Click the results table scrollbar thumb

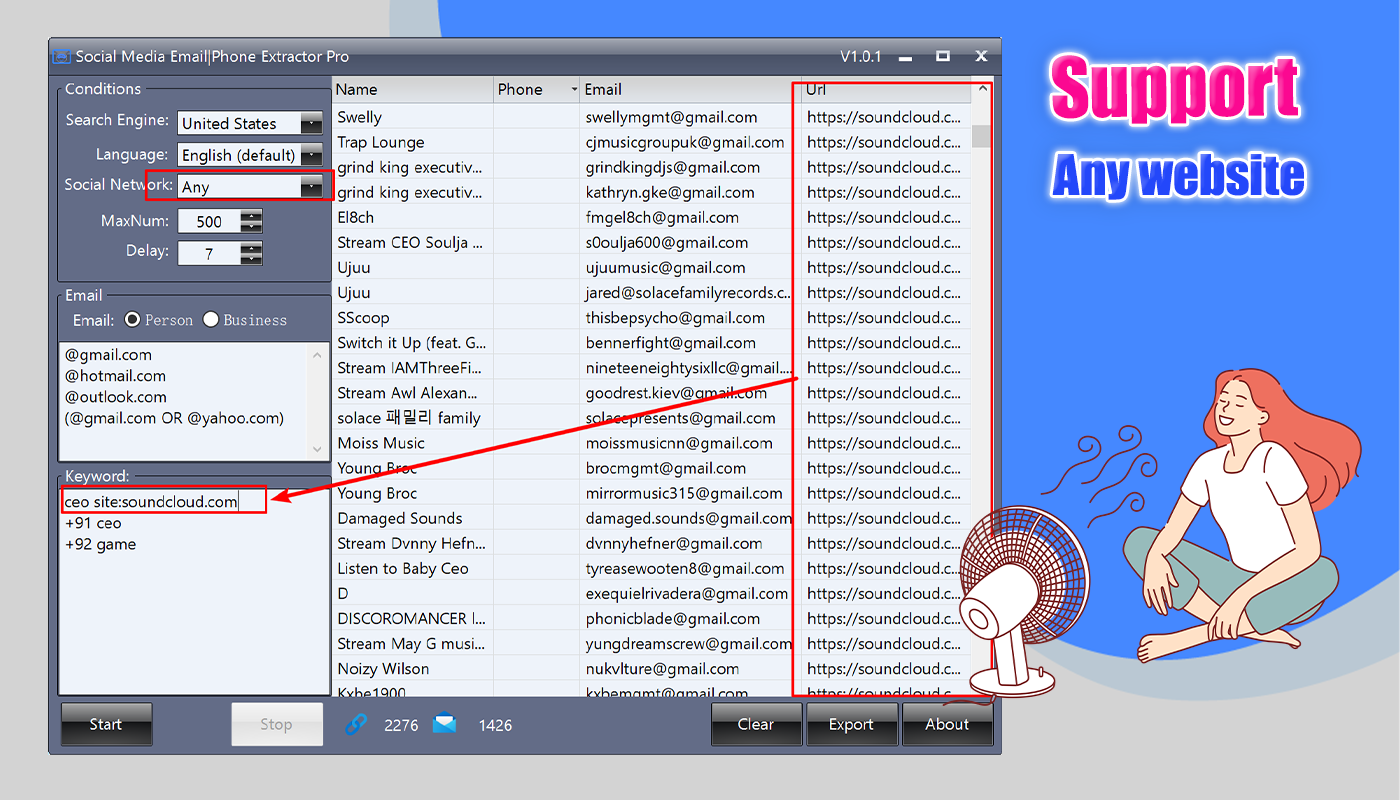[x=982, y=136]
